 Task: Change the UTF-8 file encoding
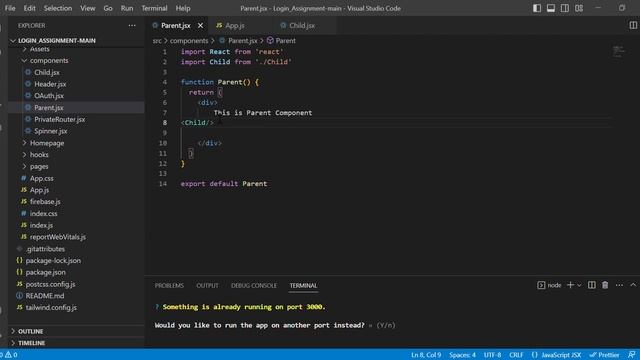point(492,355)
